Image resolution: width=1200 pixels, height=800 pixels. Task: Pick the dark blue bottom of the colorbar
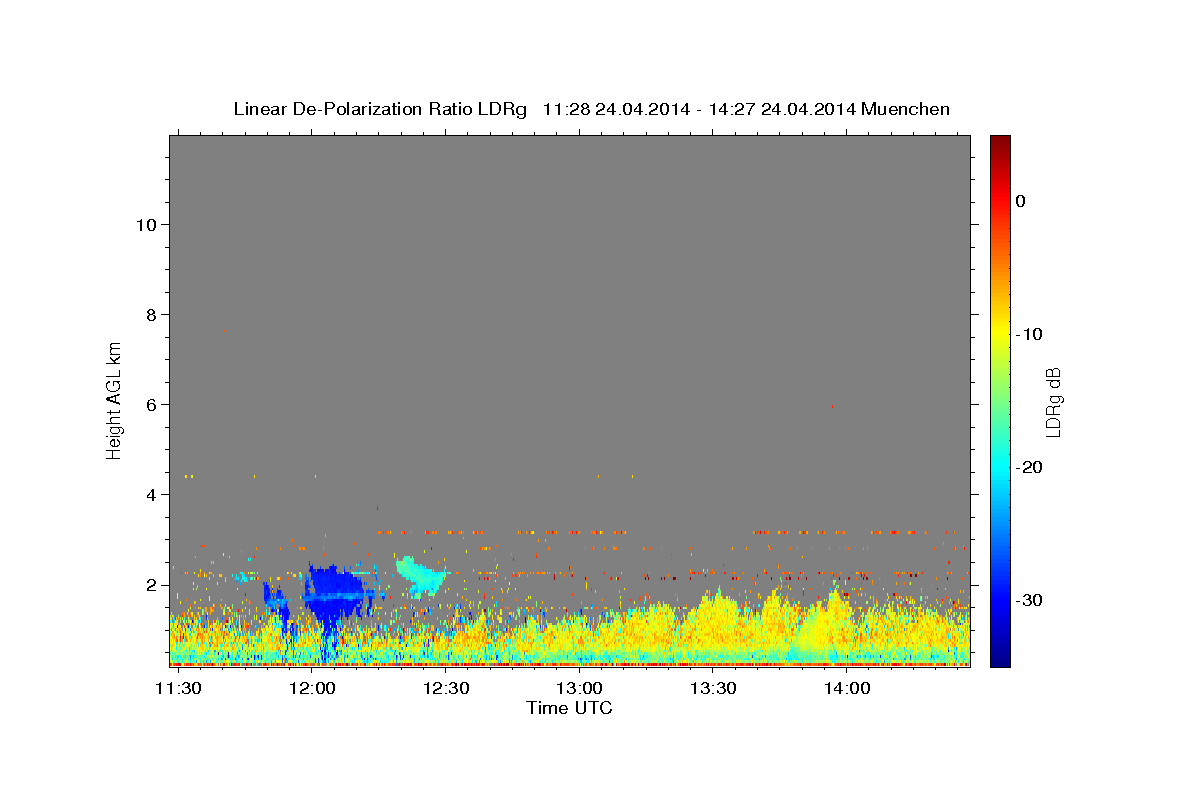tap(1000, 658)
